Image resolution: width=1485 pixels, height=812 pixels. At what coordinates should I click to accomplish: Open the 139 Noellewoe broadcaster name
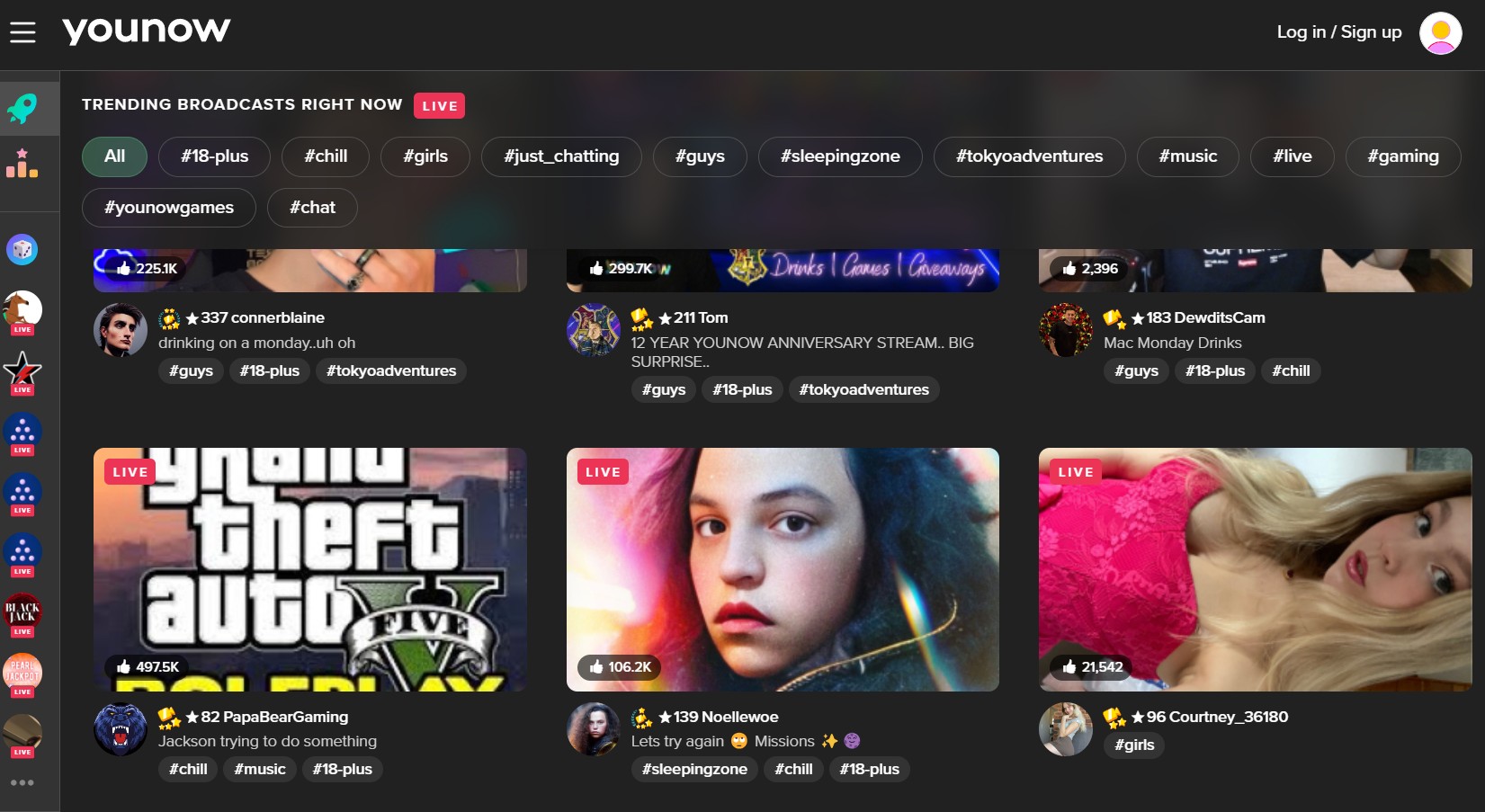[719, 717]
